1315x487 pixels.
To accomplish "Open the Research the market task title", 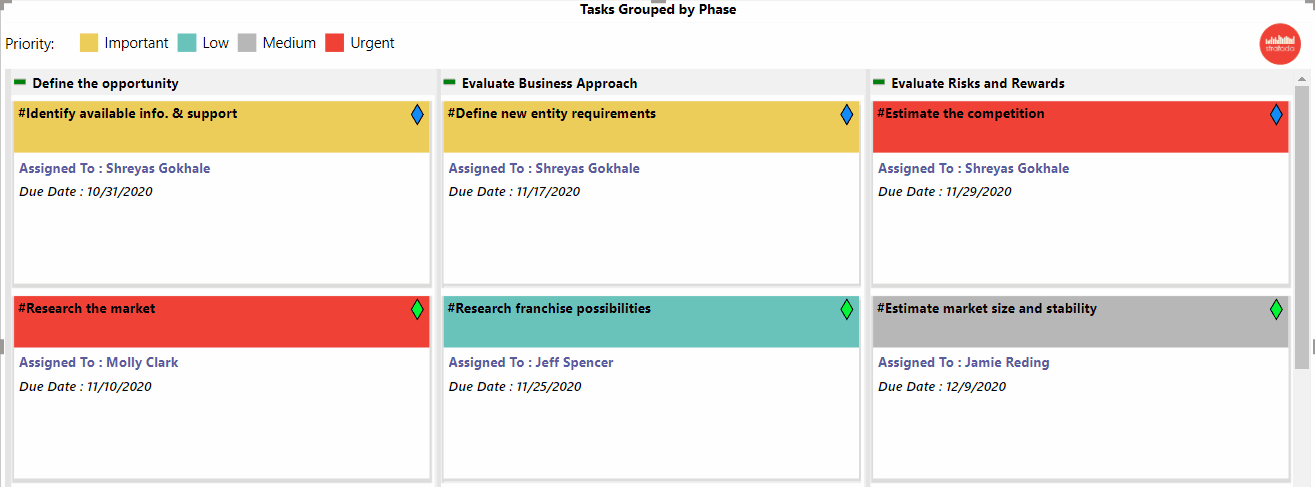I will pos(87,309).
